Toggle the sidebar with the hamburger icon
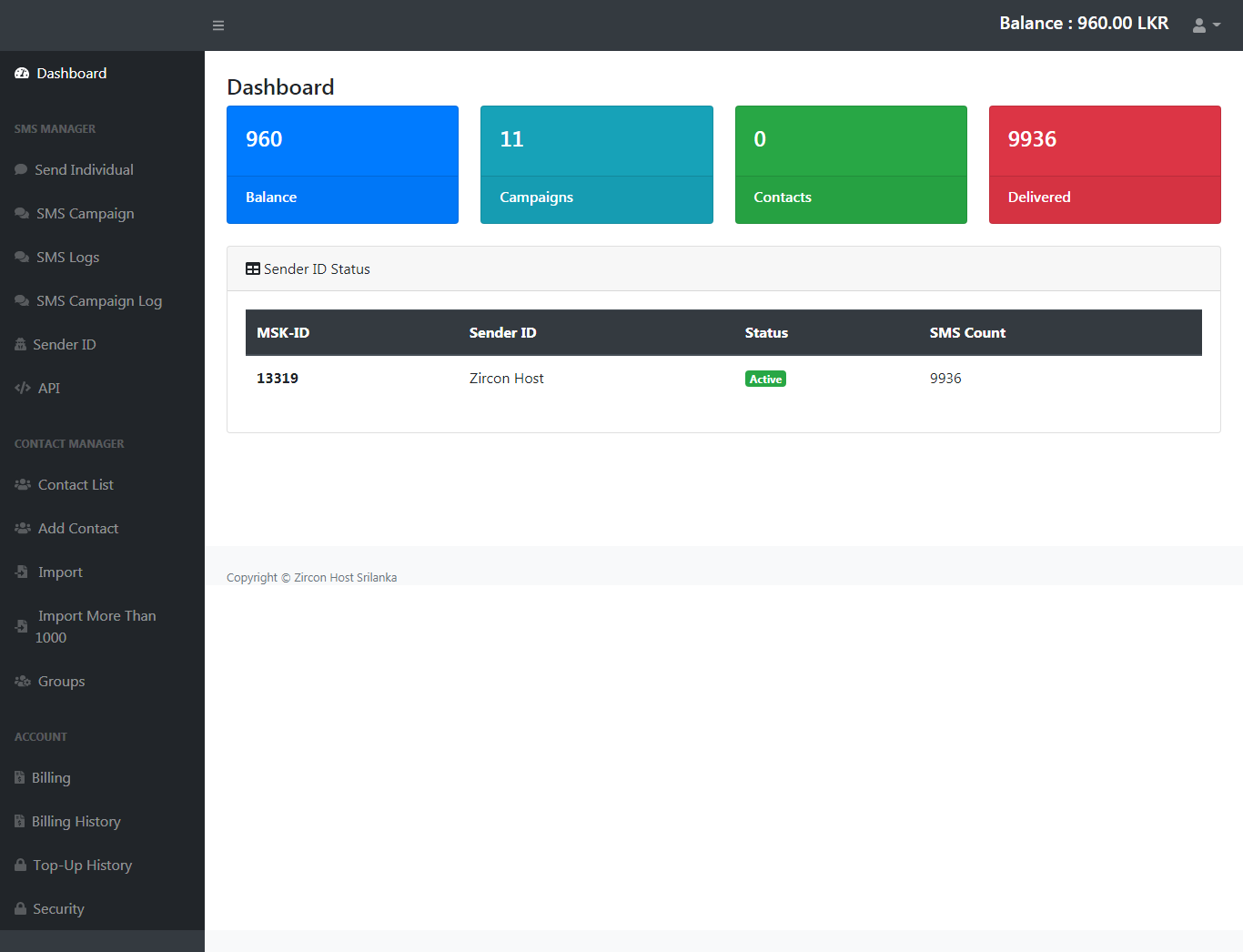The image size is (1243, 952). point(218,25)
